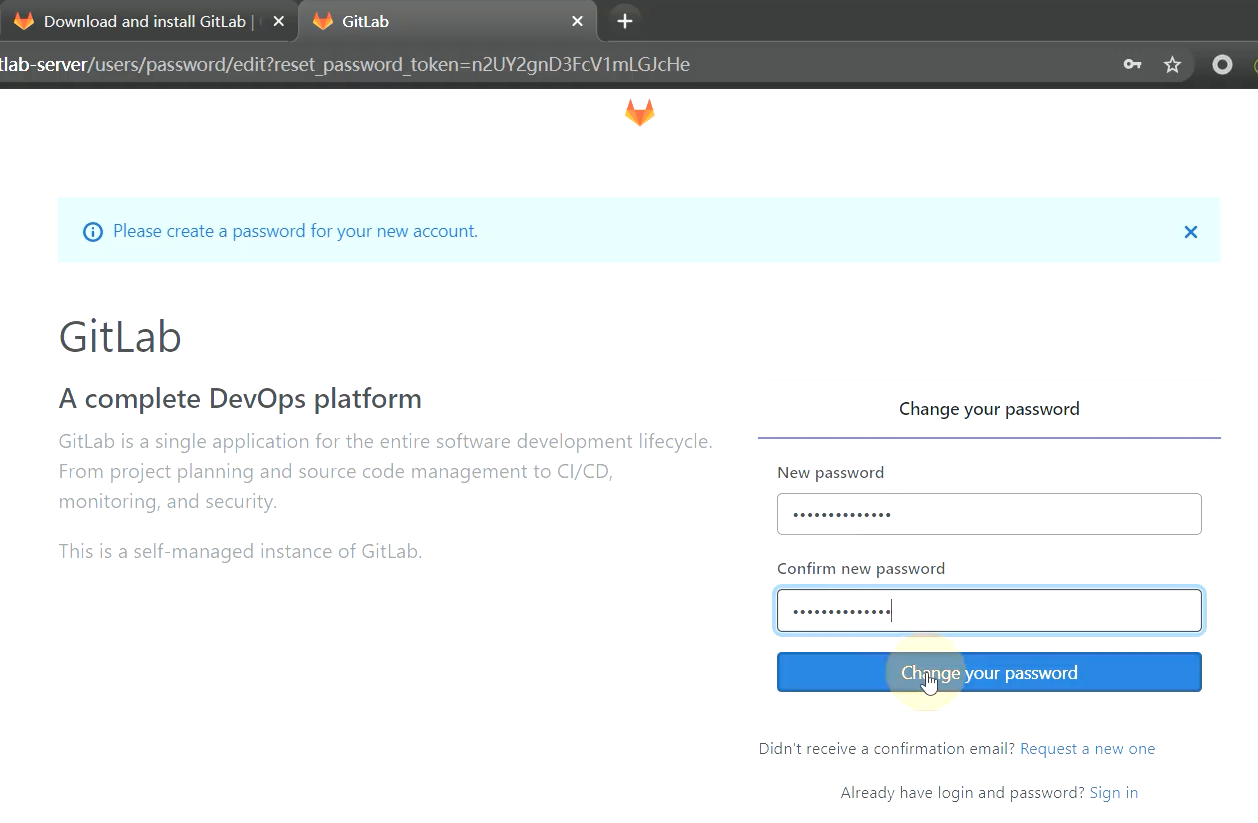Bookmark this page with the star icon
This screenshot has width=1258, height=823.
tap(1172, 65)
